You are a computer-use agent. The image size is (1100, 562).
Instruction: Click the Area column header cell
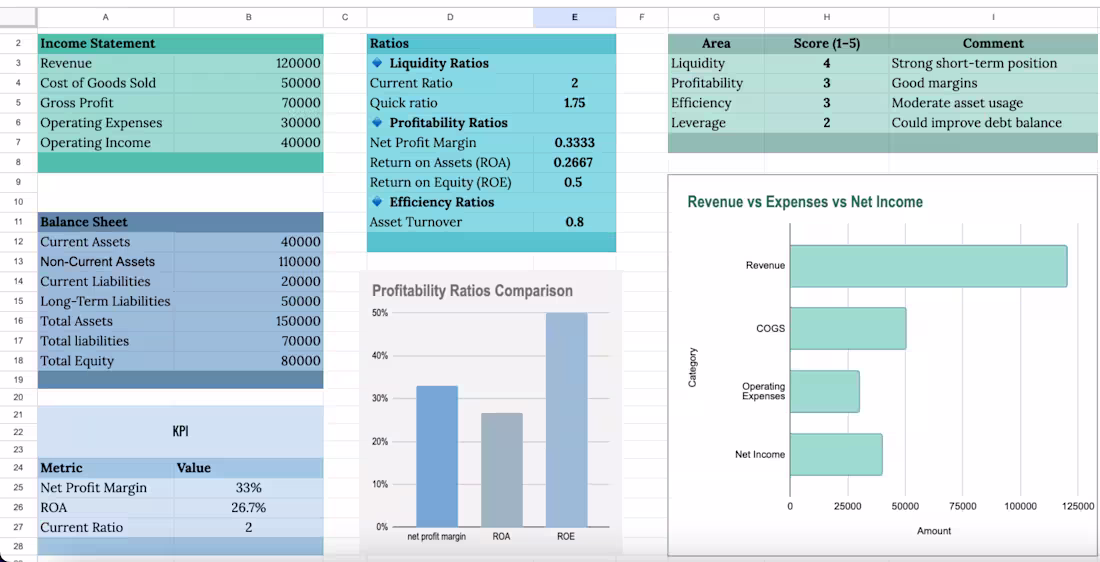[716, 44]
